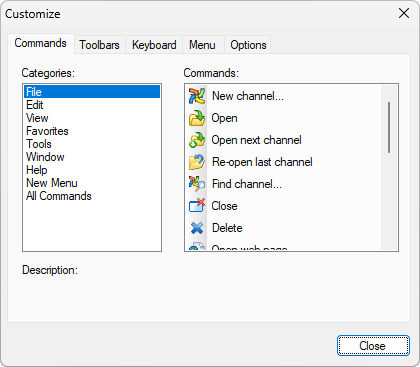Select the Window category

(92, 157)
